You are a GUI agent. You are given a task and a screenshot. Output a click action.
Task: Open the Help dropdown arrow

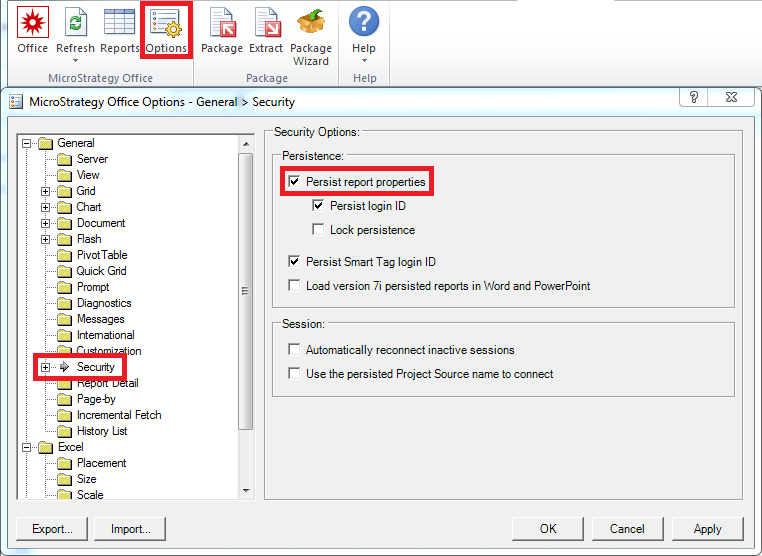[364, 61]
